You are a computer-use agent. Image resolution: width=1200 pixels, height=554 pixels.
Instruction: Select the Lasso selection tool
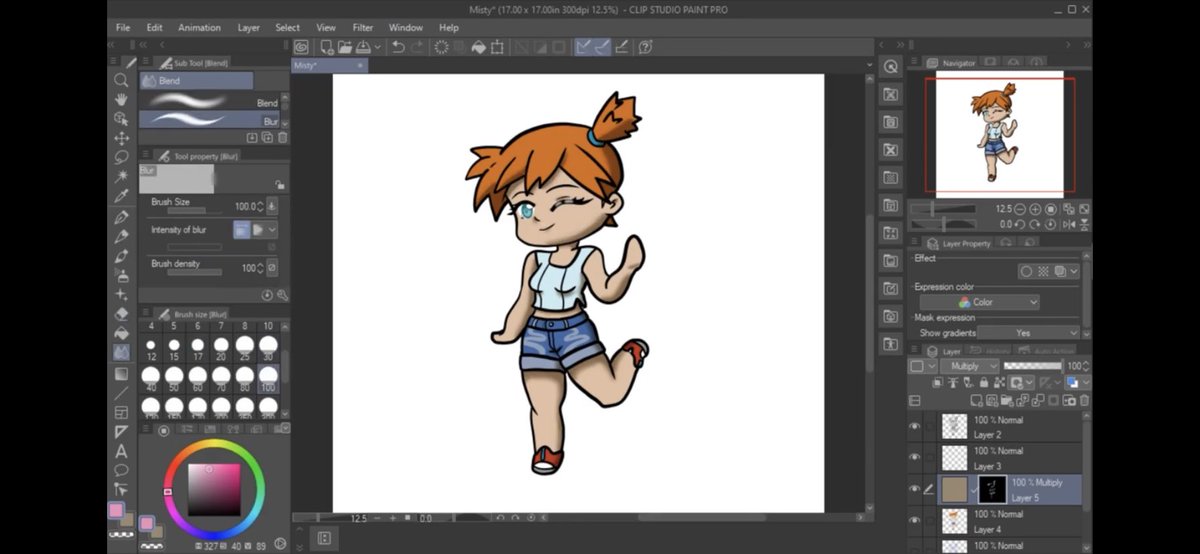121,157
